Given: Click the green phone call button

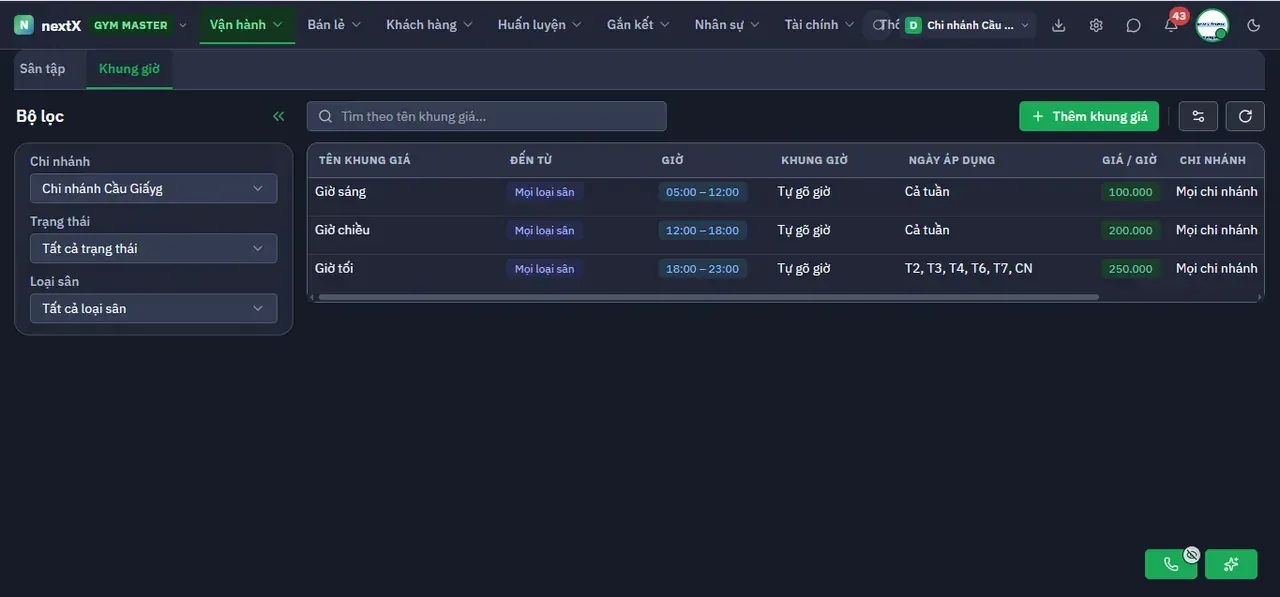Looking at the screenshot, I should (x=1171, y=564).
